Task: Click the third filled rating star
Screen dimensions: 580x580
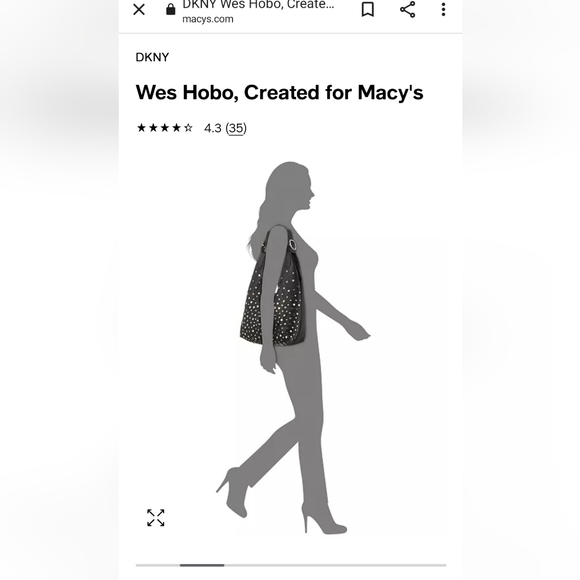Action: [165, 128]
